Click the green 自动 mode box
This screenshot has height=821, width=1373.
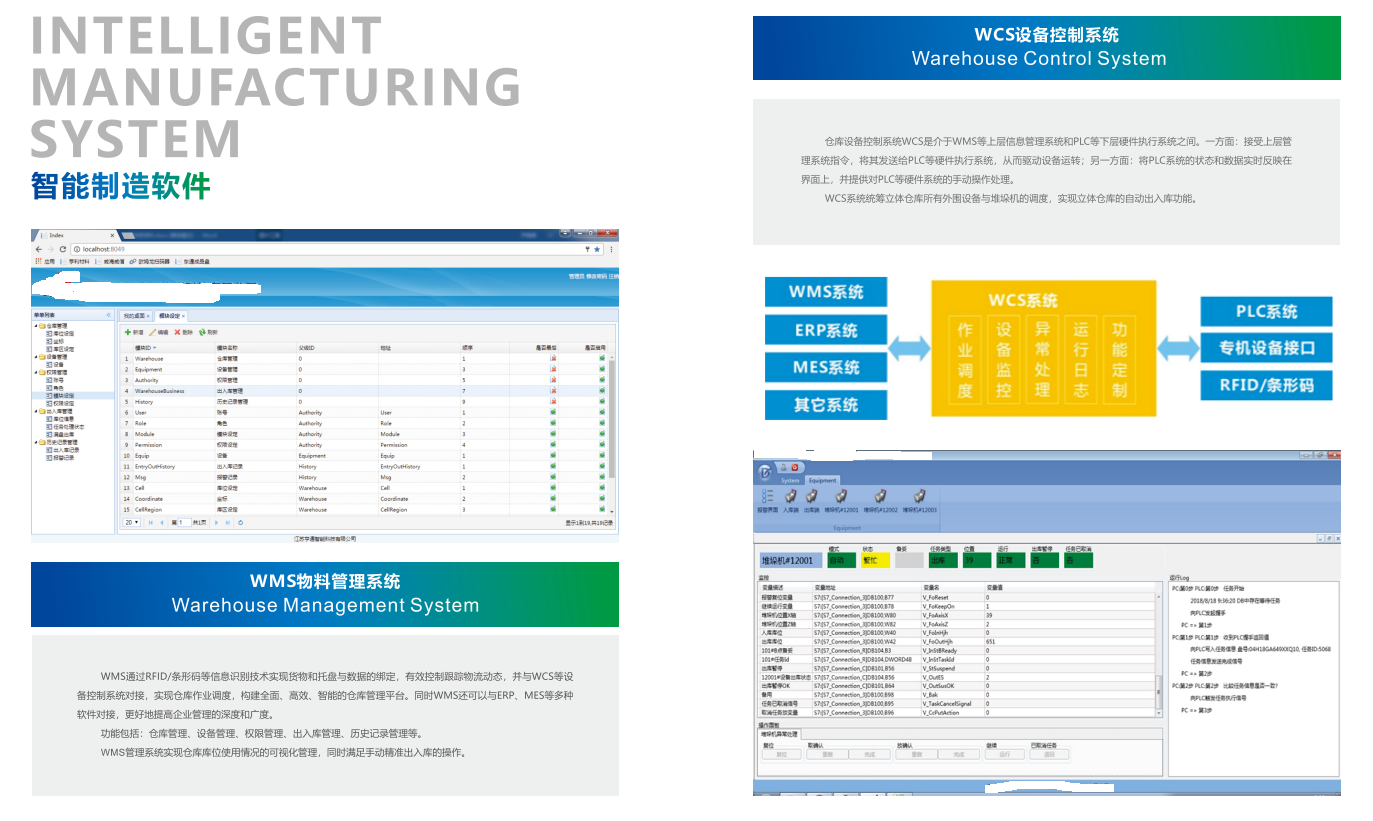[x=842, y=560]
